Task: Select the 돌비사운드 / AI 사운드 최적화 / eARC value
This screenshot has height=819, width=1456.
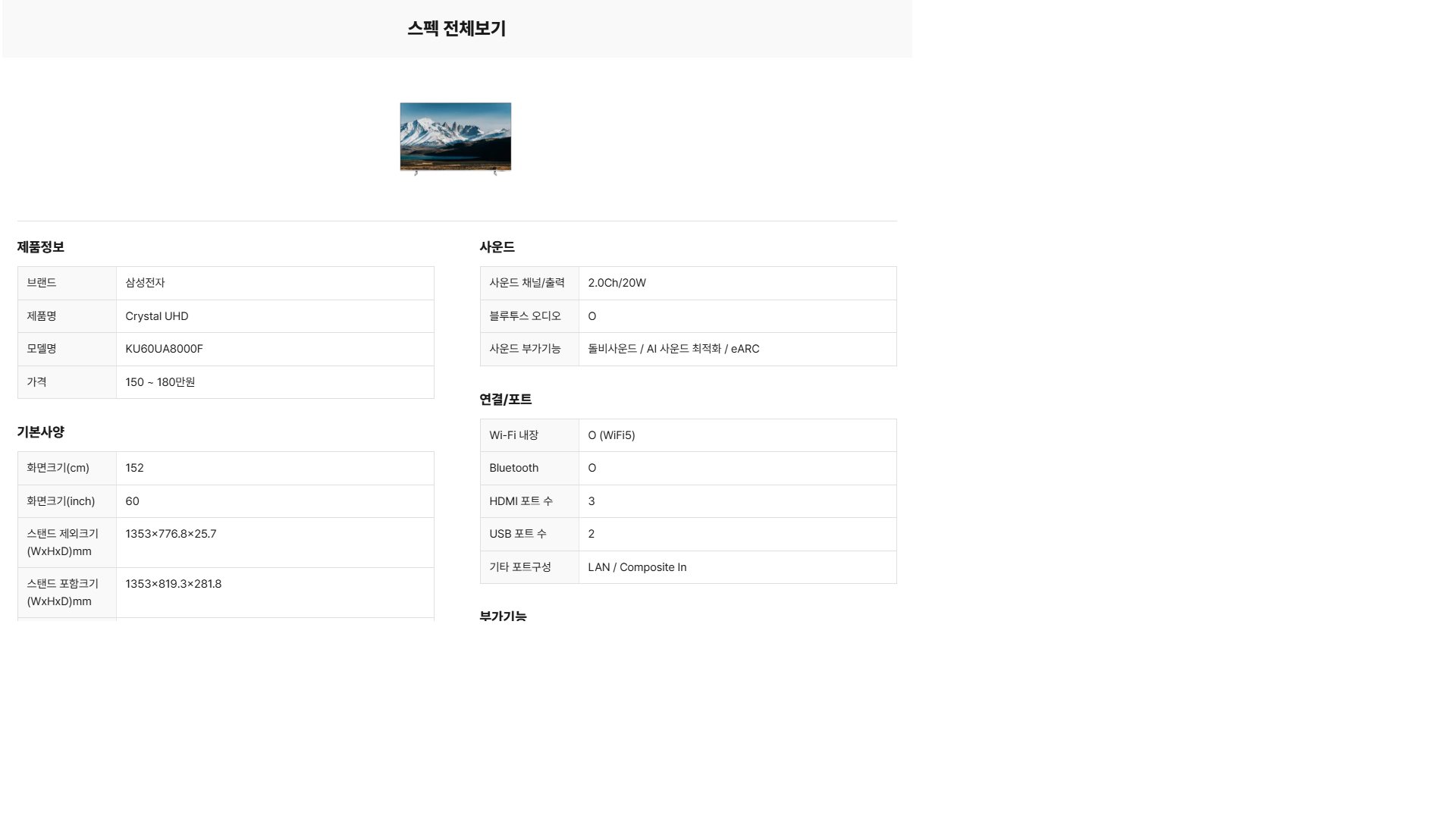Action: click(x=673, y=349)
